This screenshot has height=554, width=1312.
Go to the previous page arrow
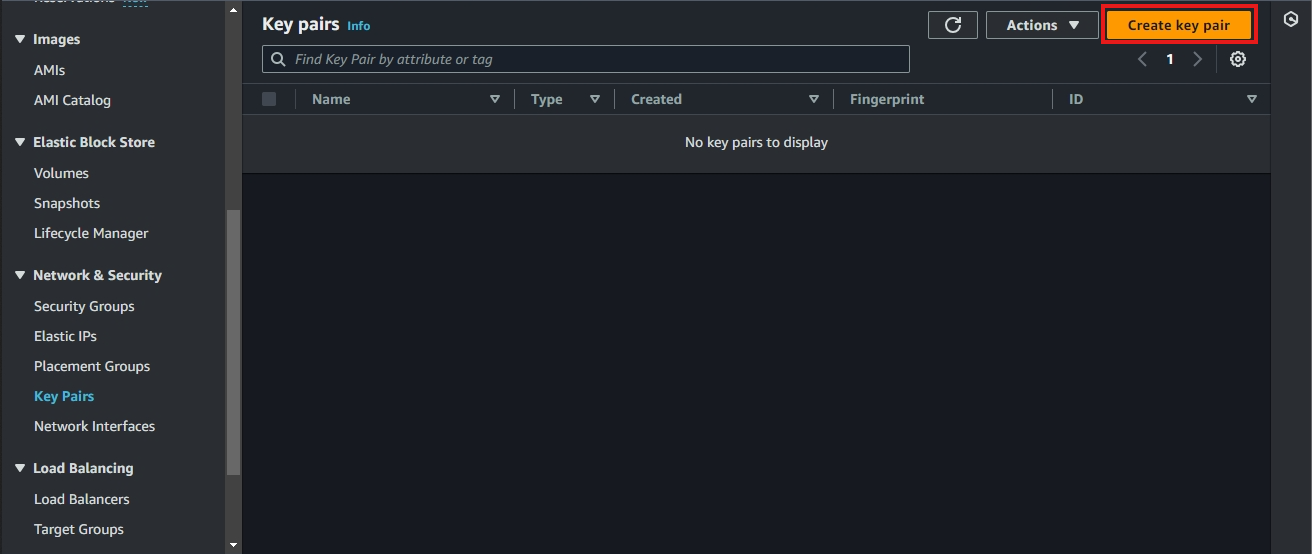1142,59
